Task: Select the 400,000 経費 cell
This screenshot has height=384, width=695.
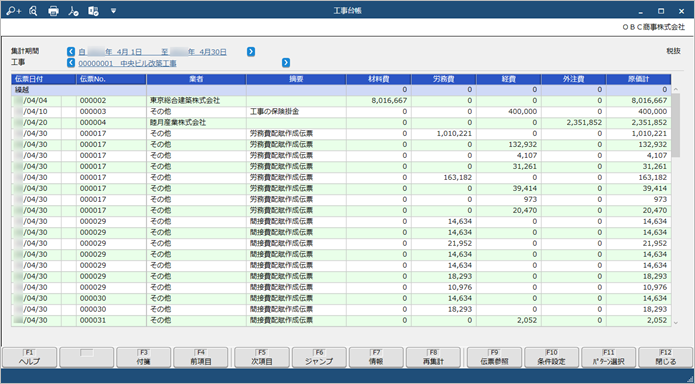Action: pos(509,112)
